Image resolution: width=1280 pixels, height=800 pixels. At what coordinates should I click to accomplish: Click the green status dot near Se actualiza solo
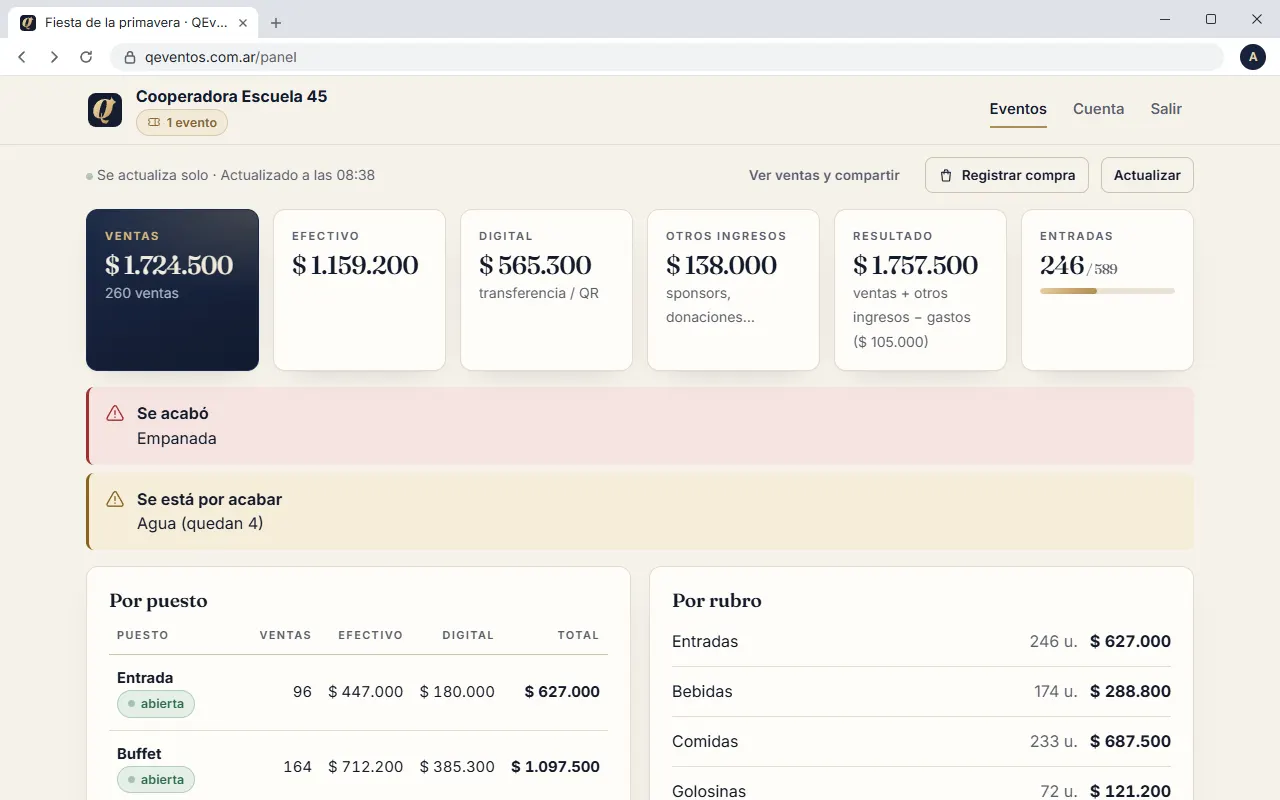click(90, 176)
